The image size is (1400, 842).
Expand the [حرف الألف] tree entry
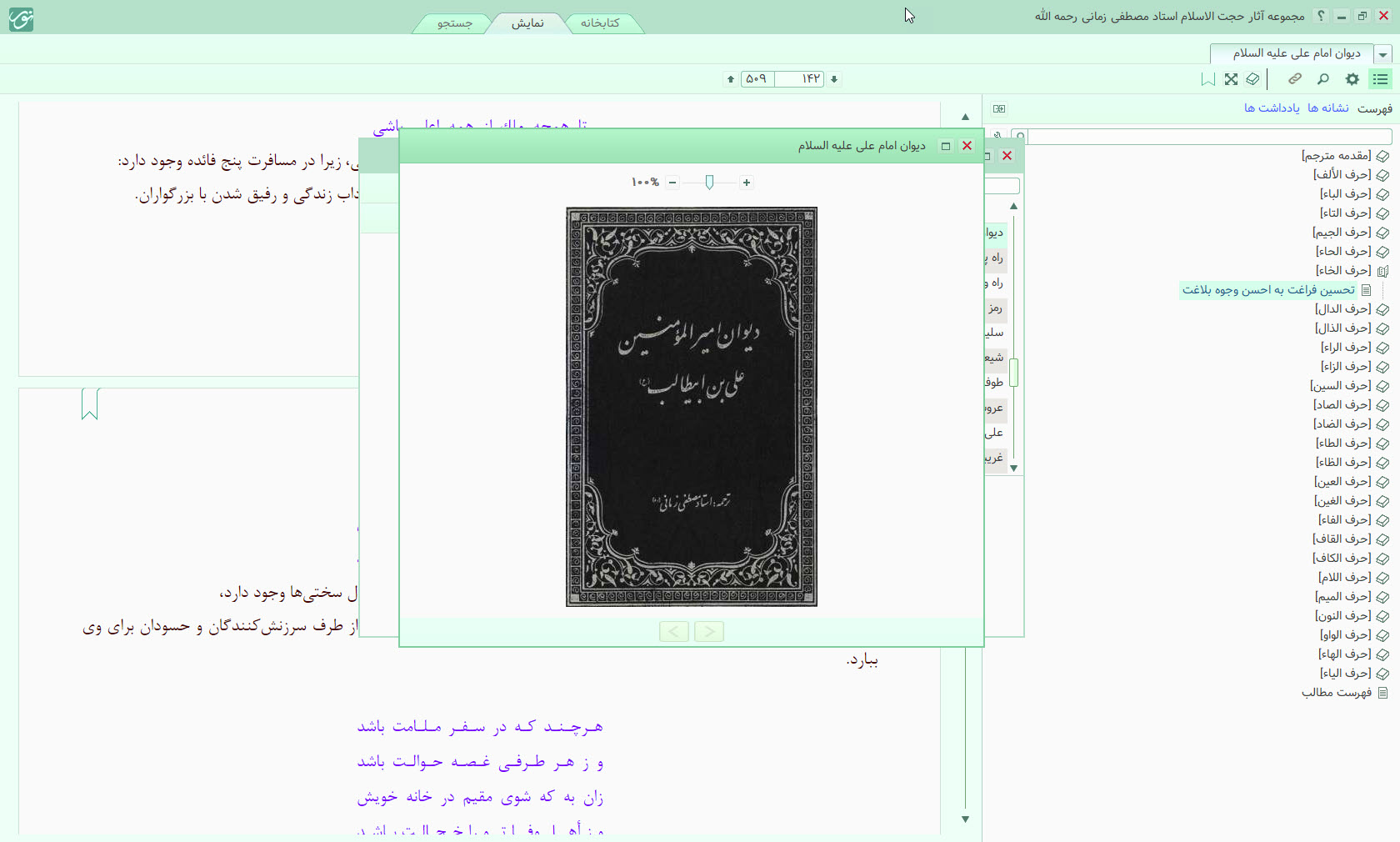point(1382,175)
